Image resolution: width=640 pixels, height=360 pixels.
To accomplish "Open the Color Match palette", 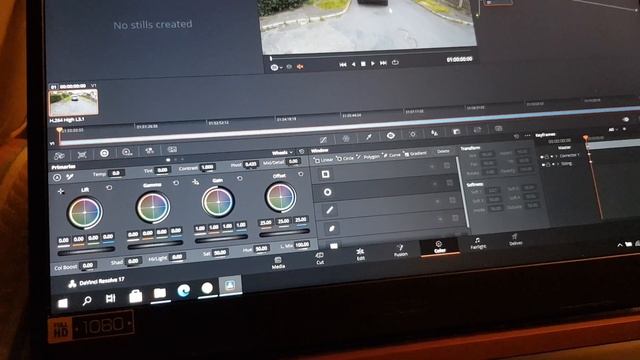I will pos(82,154).
